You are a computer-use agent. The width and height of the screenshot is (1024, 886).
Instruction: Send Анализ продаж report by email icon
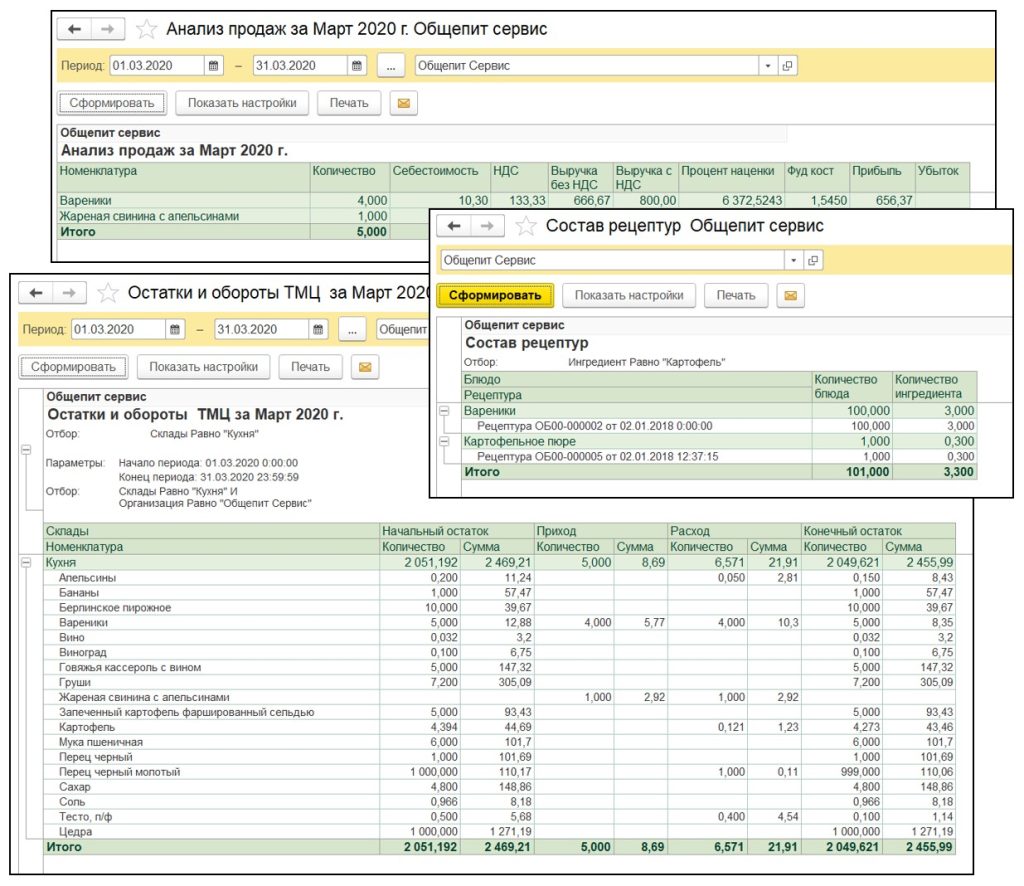404,103
